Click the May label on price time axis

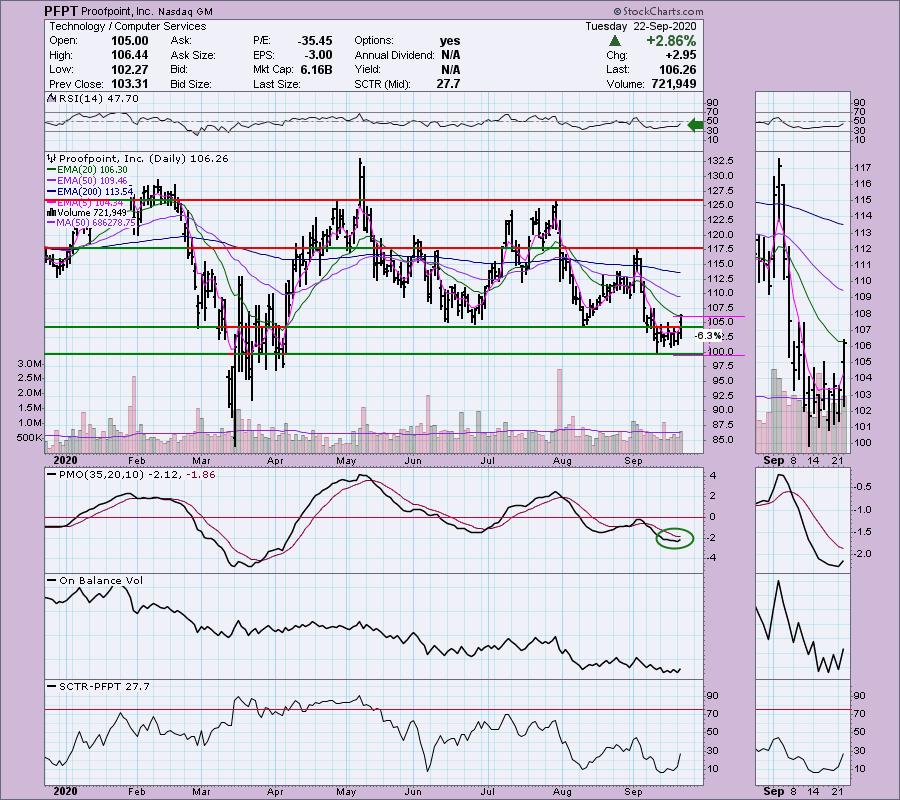(x=346, y=460)
